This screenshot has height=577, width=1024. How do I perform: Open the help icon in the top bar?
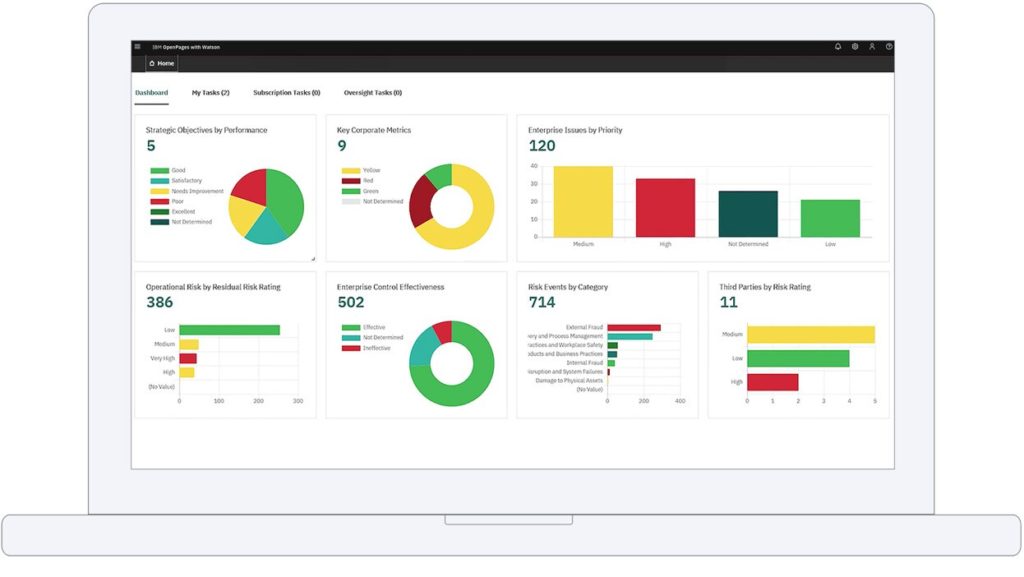[x=889, y=46]
